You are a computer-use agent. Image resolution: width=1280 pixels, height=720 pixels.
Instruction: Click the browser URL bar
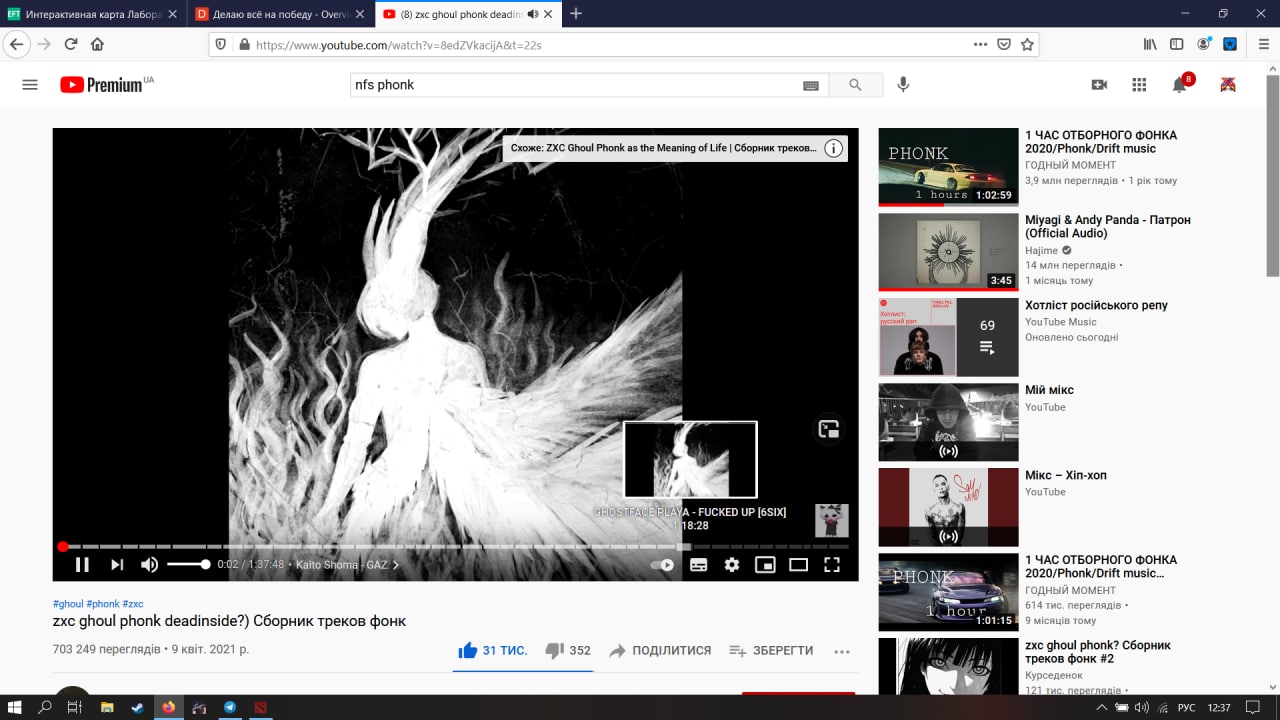(610, 44)
